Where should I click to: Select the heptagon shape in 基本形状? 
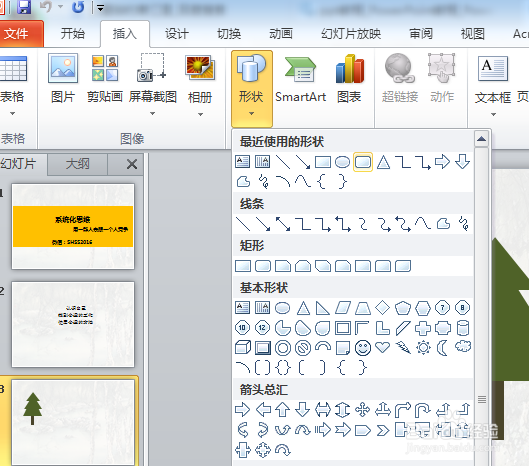coord(442,308)
